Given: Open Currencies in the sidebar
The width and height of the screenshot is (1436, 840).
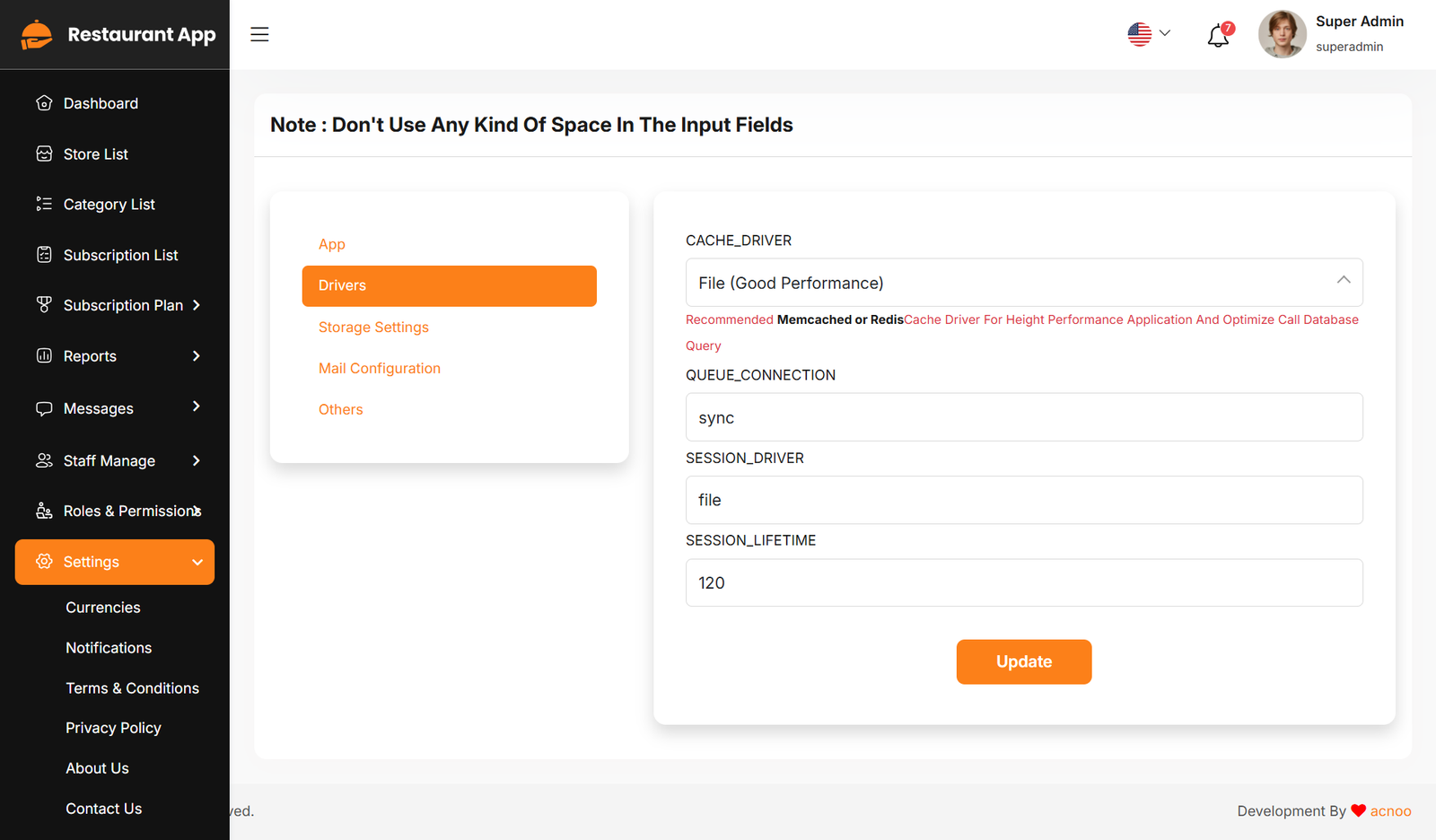Looking at the screenshot, I should pos(103,608).
